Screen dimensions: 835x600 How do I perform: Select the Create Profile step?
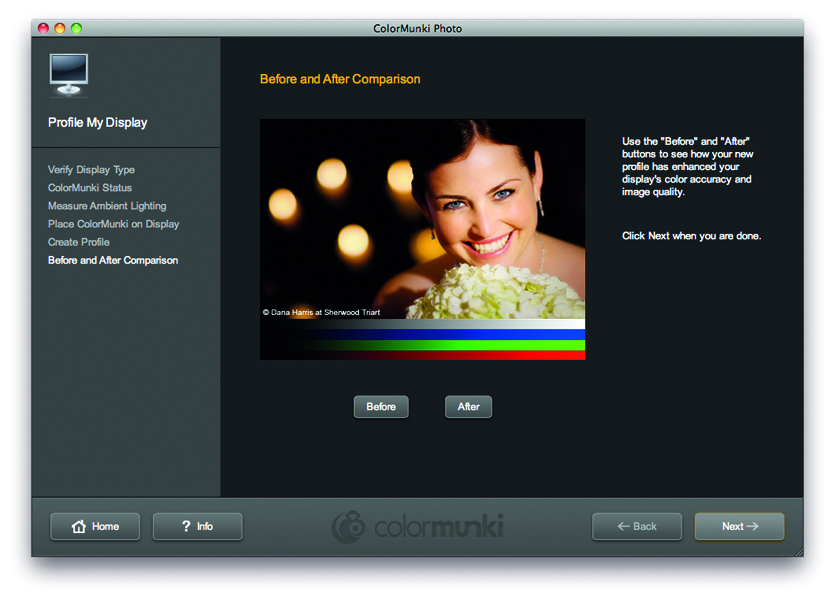tap(79, 242)
